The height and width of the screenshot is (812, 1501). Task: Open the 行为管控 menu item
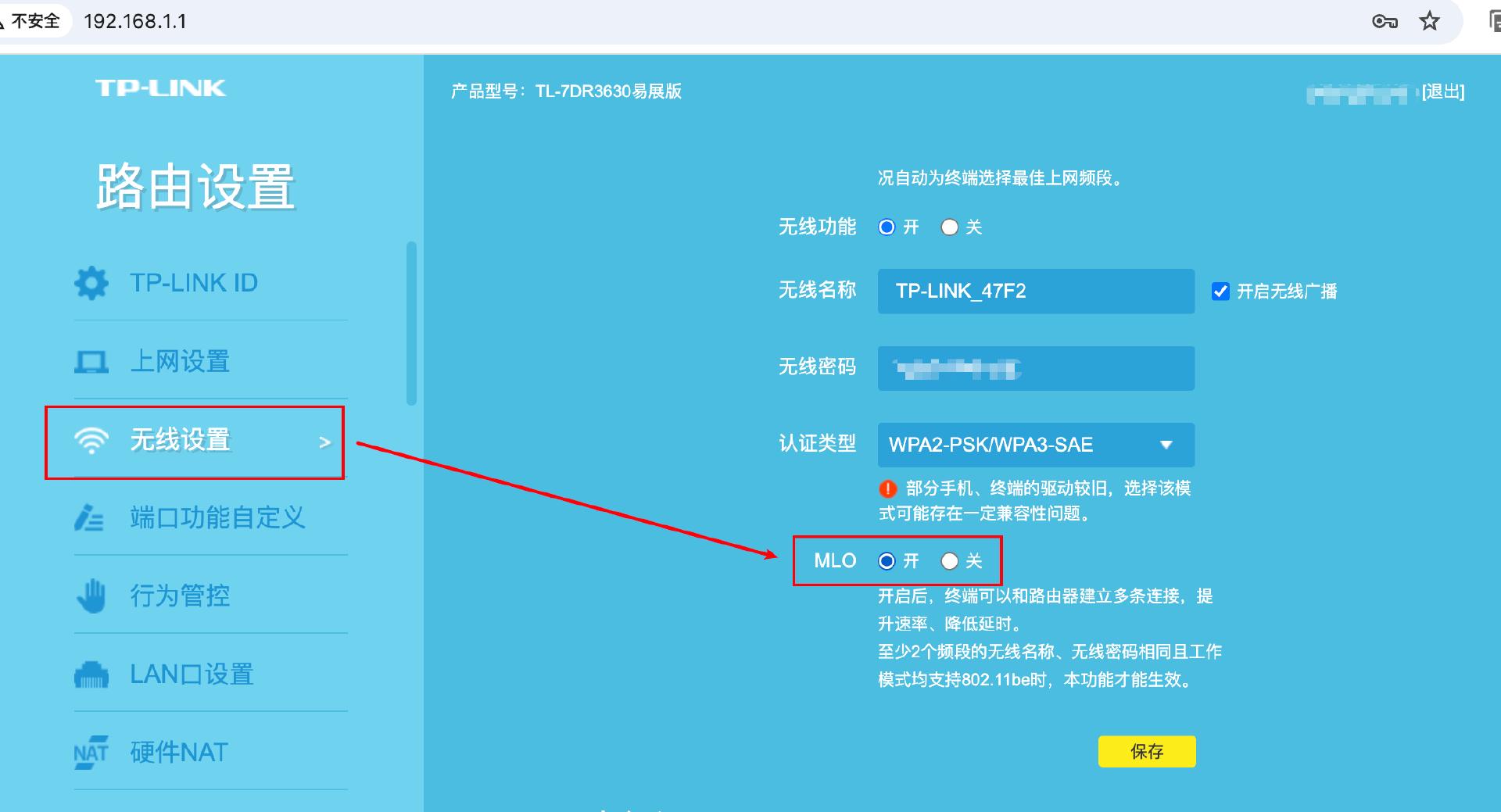pyautogui.click(x=211, y=596)
